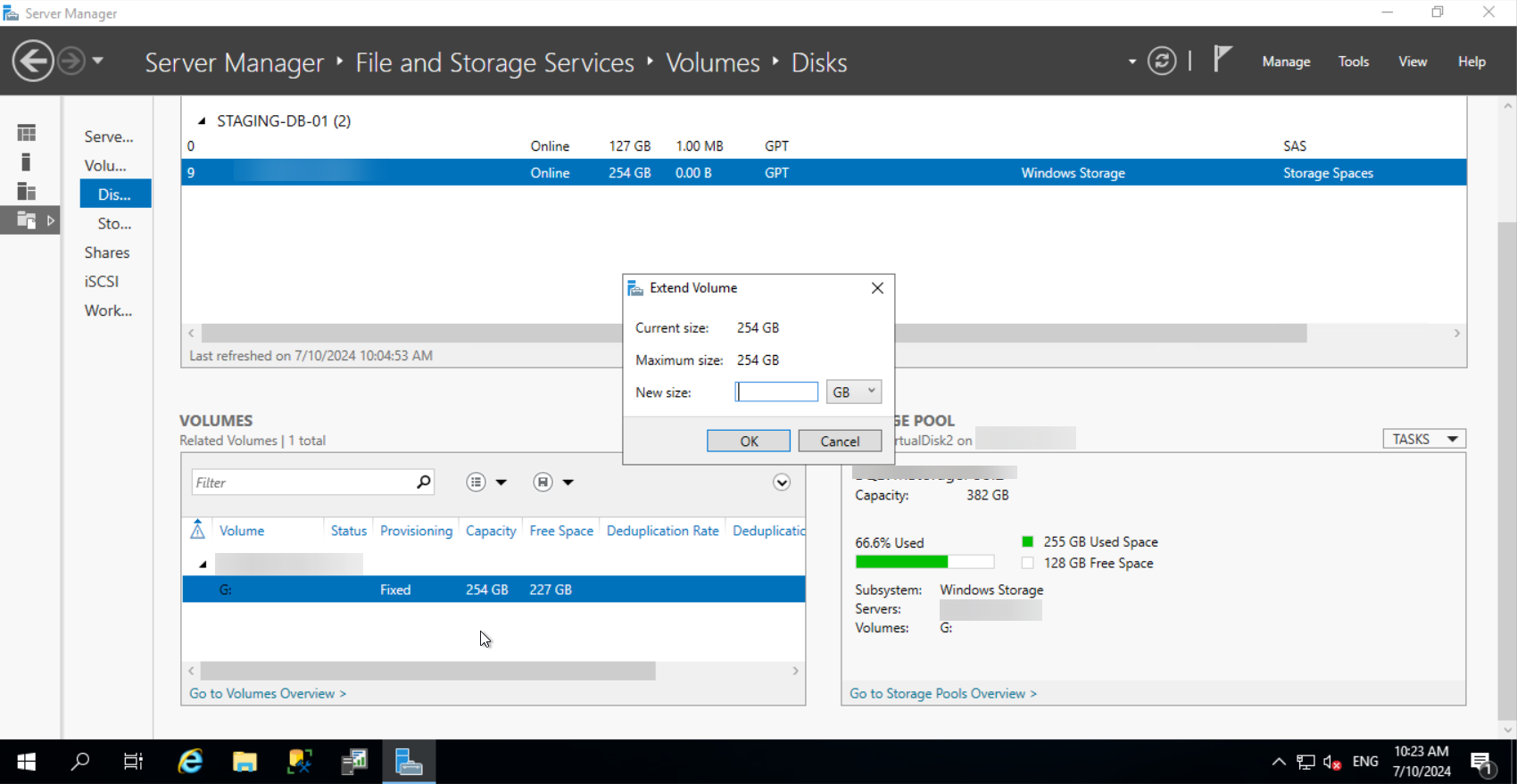Screen dimensions: 1517x784
Task: Sort by Provisioning column header
Action: (x=416, y=531)
